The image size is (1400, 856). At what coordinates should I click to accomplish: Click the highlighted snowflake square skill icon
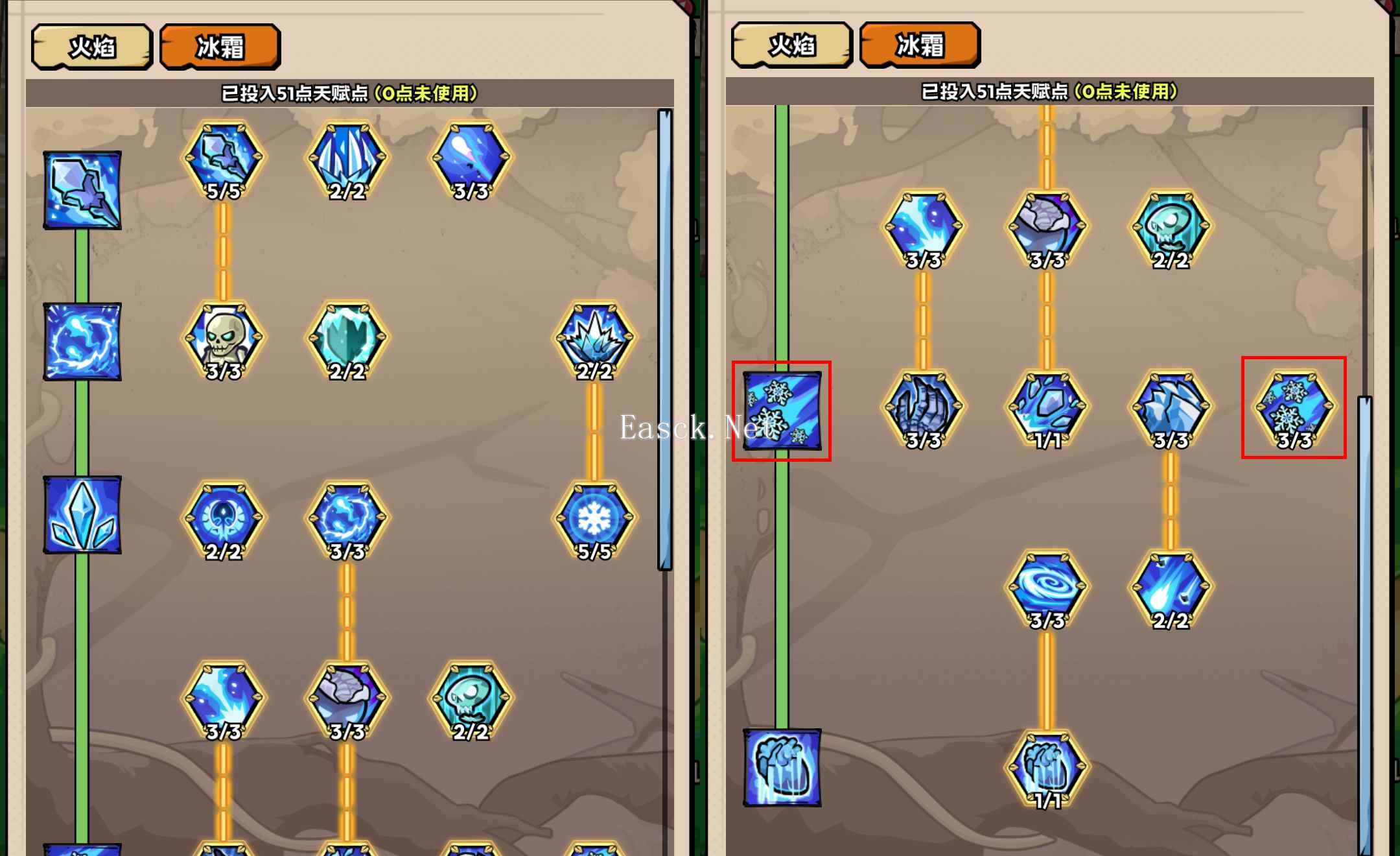[782, 410]
